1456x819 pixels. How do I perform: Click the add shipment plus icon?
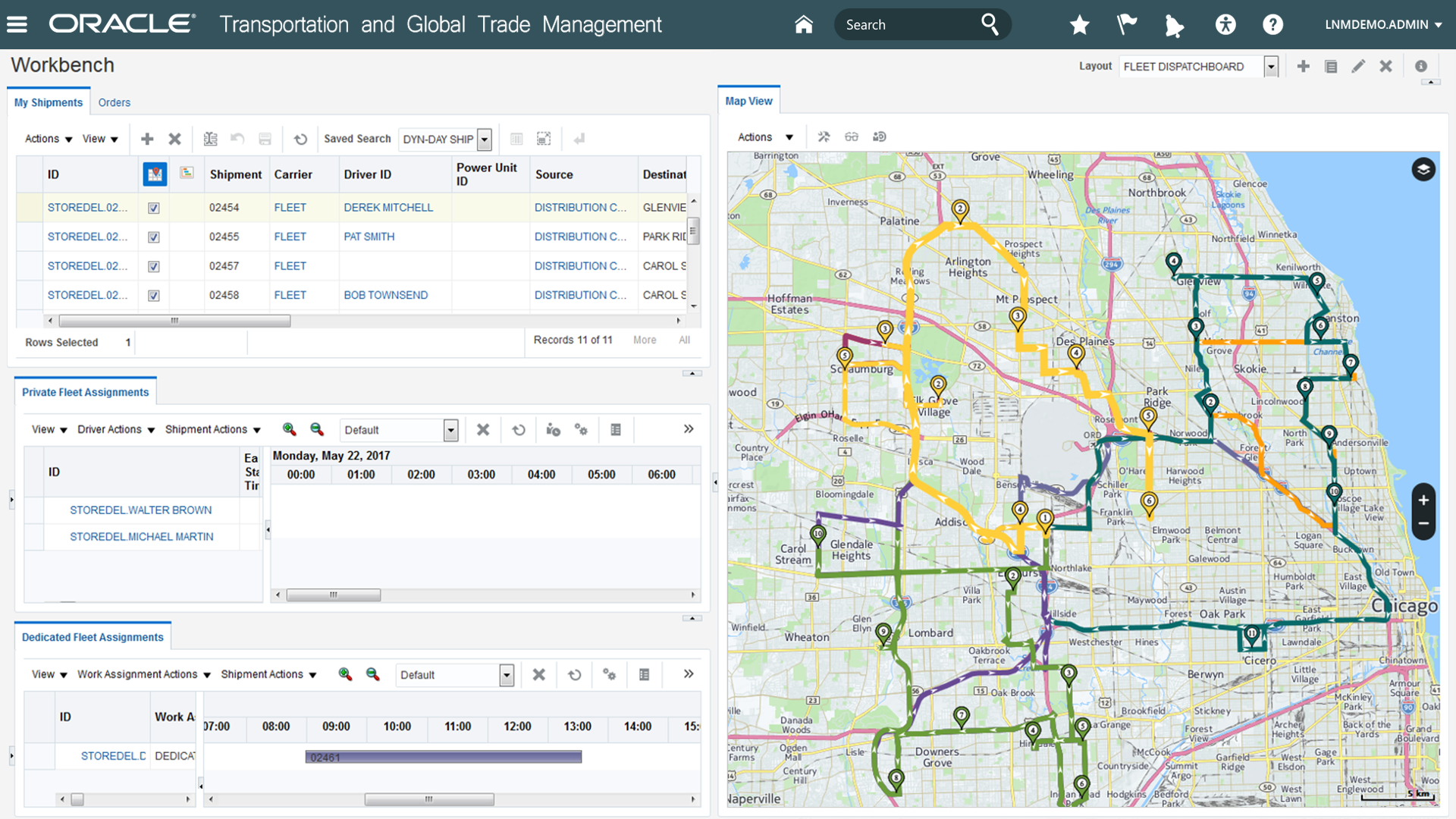click(147, 139)
